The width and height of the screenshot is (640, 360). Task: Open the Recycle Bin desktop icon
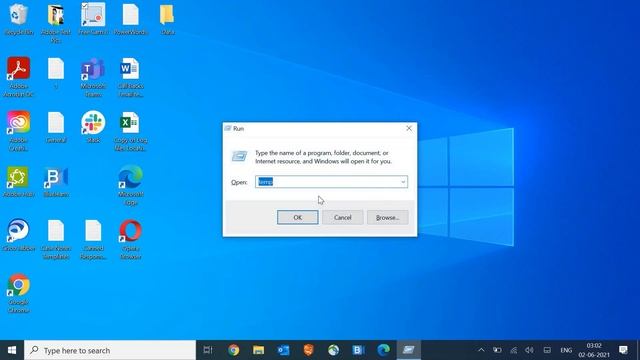[18, 19]
